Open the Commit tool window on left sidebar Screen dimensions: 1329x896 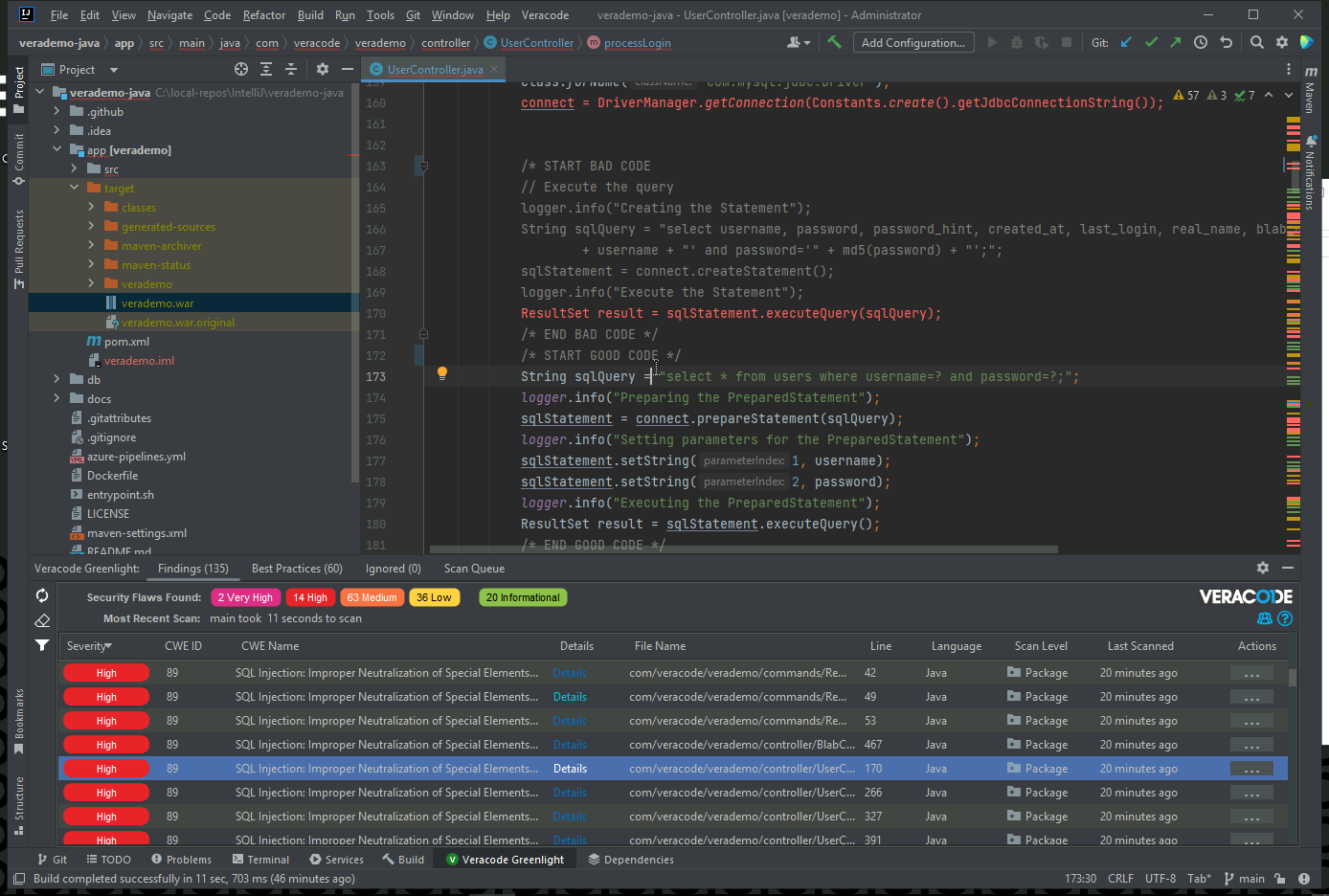(18, 158)
